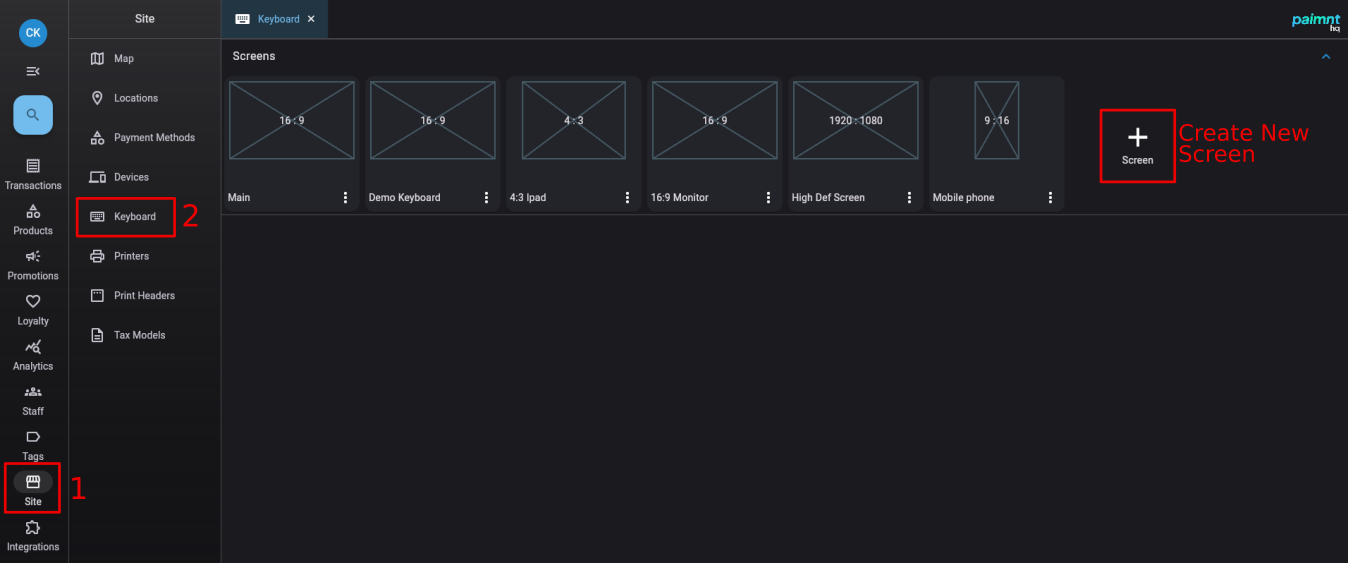Collapse the sidebar menu toggle icon

click(x=33, y=71)
